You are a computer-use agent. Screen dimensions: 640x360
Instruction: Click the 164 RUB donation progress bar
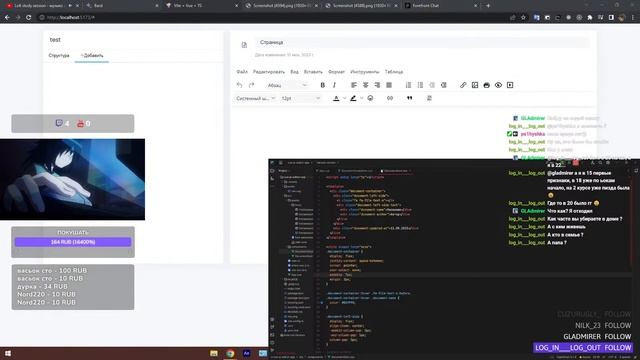73,242
